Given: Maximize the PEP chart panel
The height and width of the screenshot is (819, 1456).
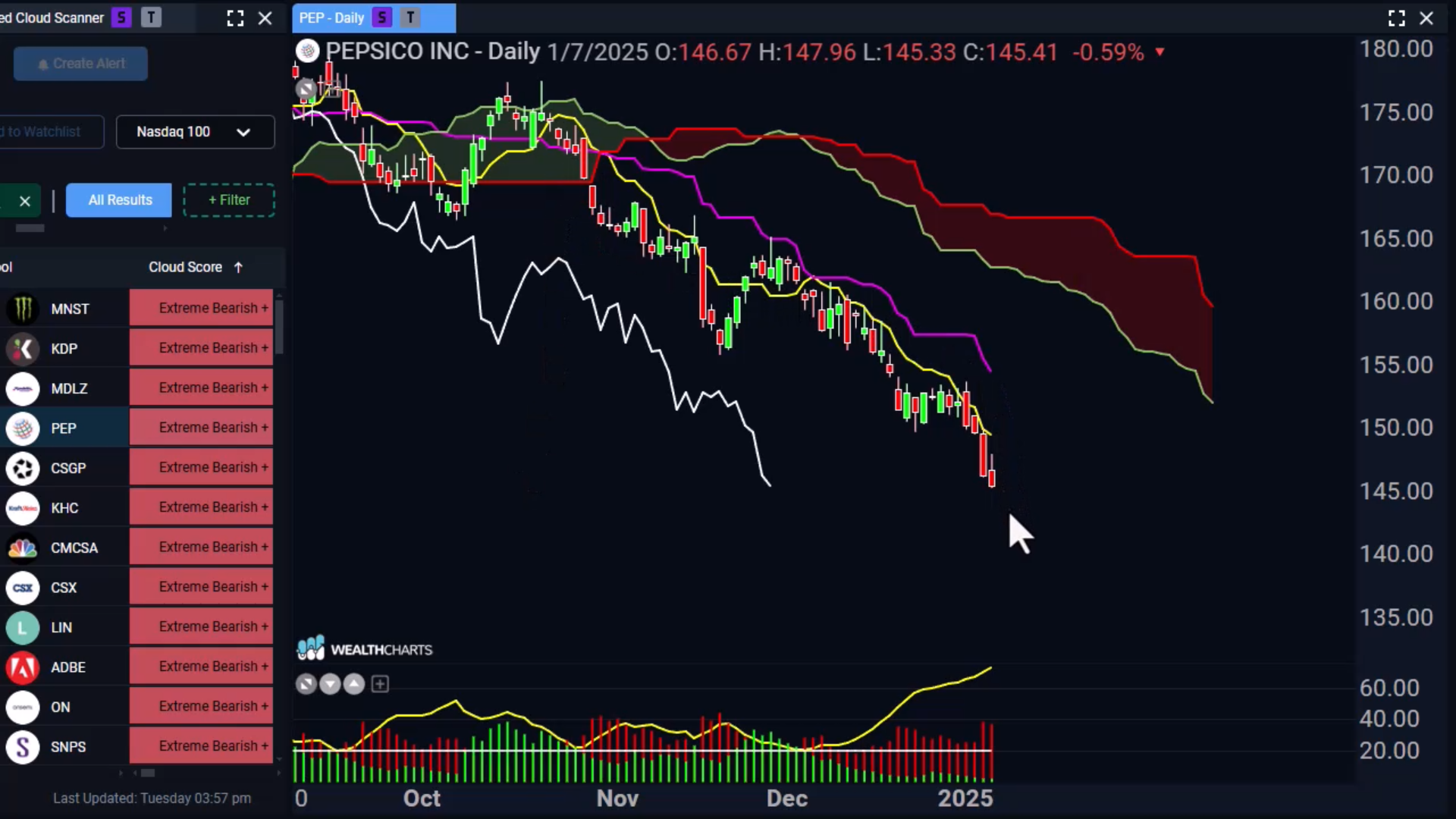Looking at the screenshot, I should click(x=1397, y=18).
